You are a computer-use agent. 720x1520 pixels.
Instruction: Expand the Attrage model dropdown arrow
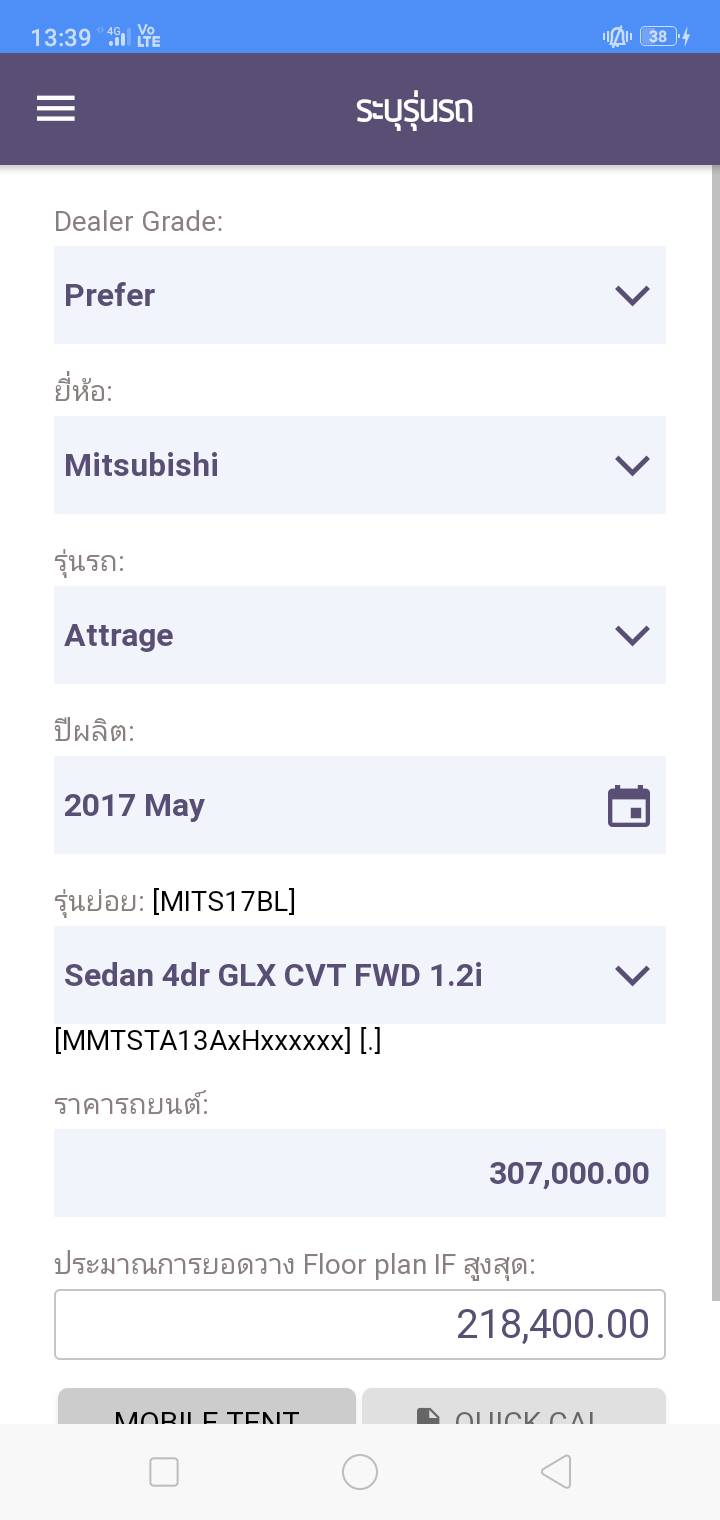632,635
